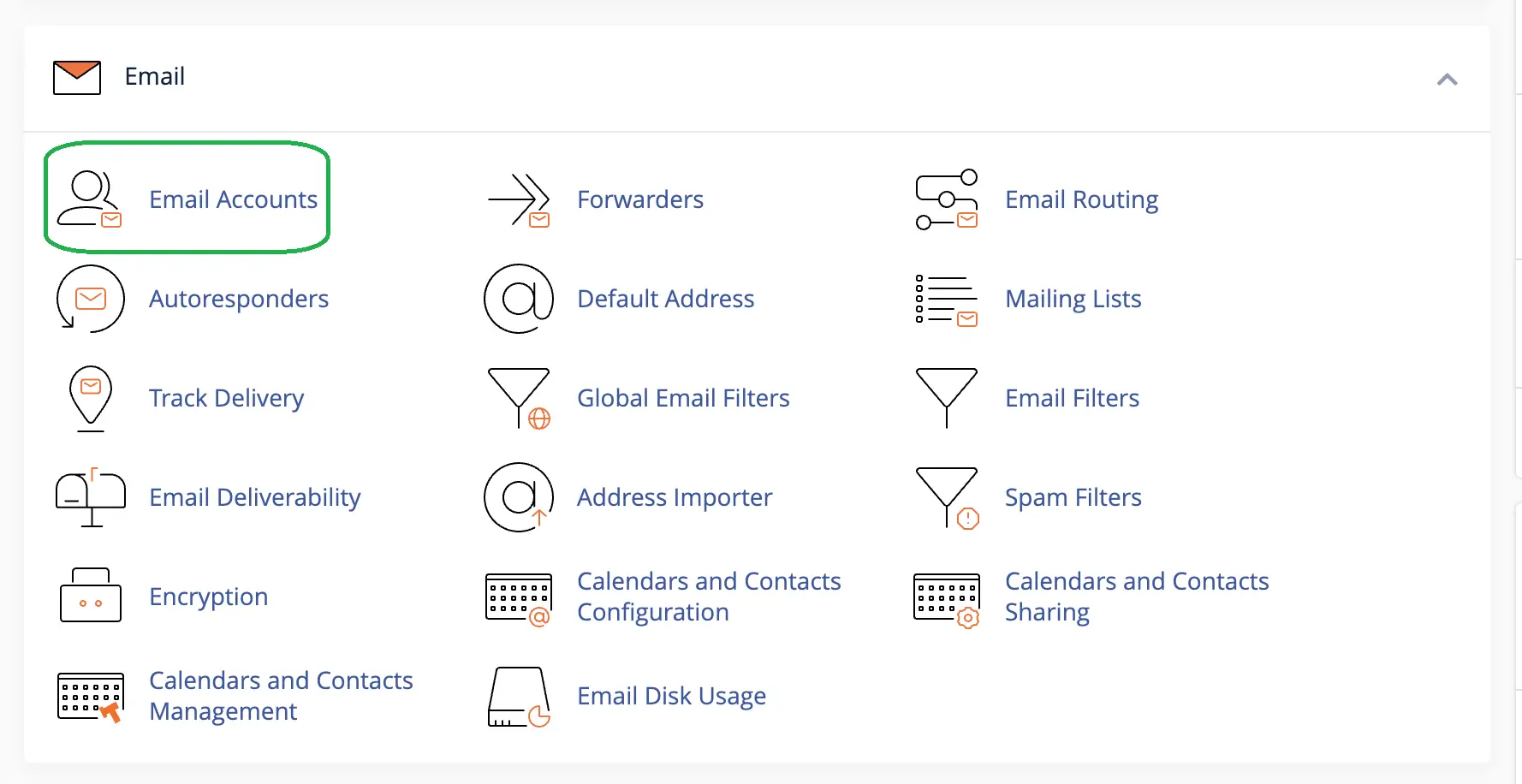The width and height of the screenshot is (1522, 784).
Task: Click the Email Disk Usage drive icon
Action: tap(519, 697)
